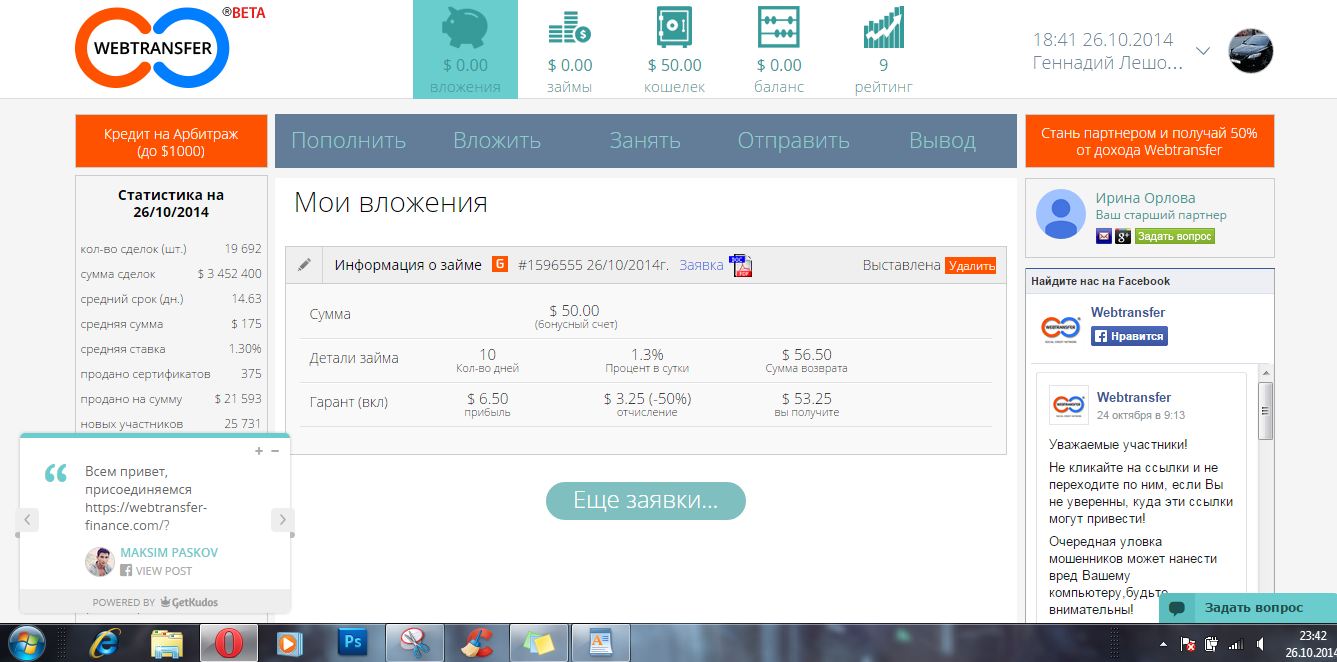Launch Internet Explorer from taskbar
The image size is (1337, 662).
105,642
